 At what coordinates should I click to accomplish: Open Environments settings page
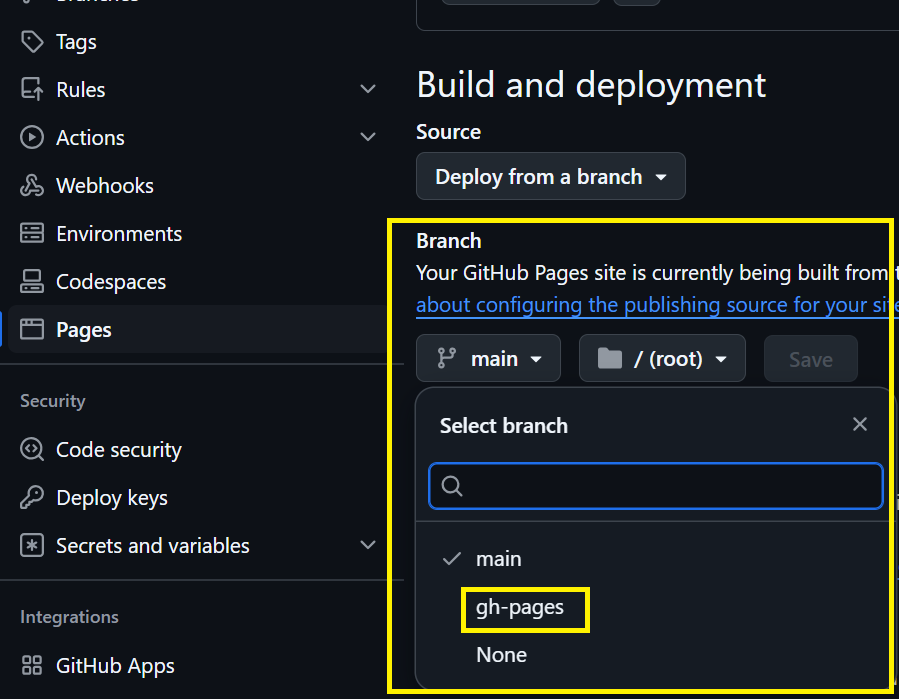pyautogui.click(x=119, y=234)
